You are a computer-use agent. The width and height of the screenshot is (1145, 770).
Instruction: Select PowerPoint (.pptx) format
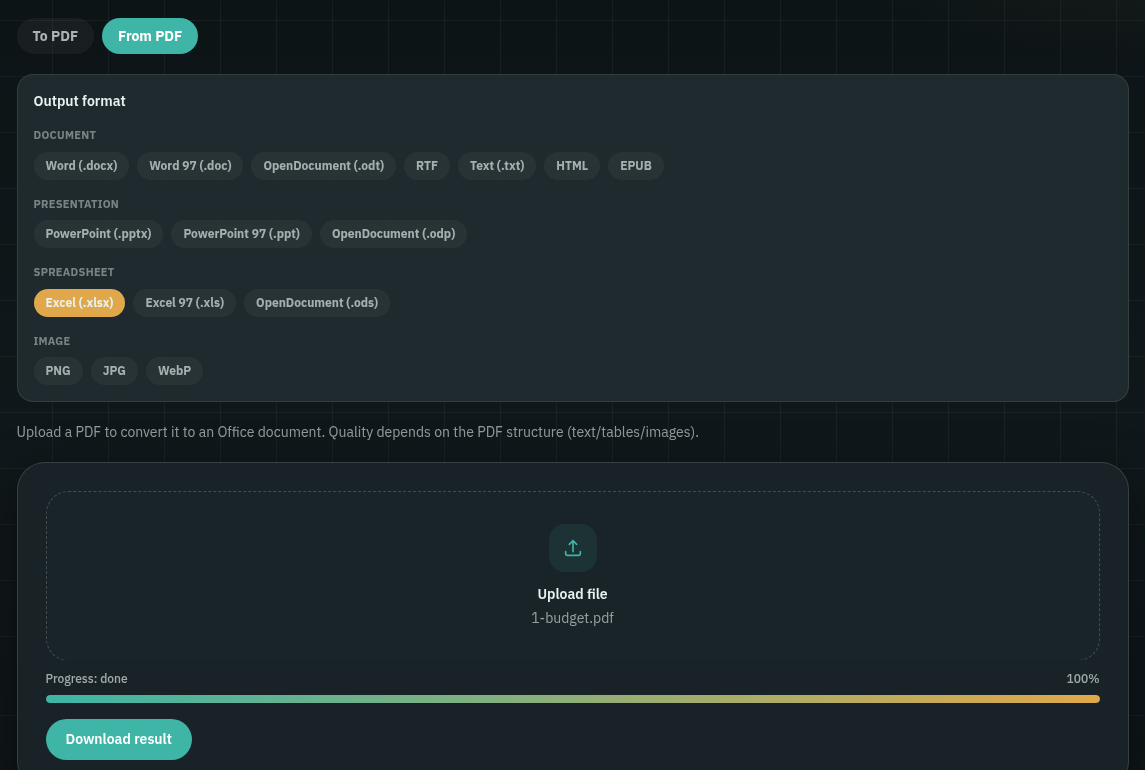coord(99,234)
